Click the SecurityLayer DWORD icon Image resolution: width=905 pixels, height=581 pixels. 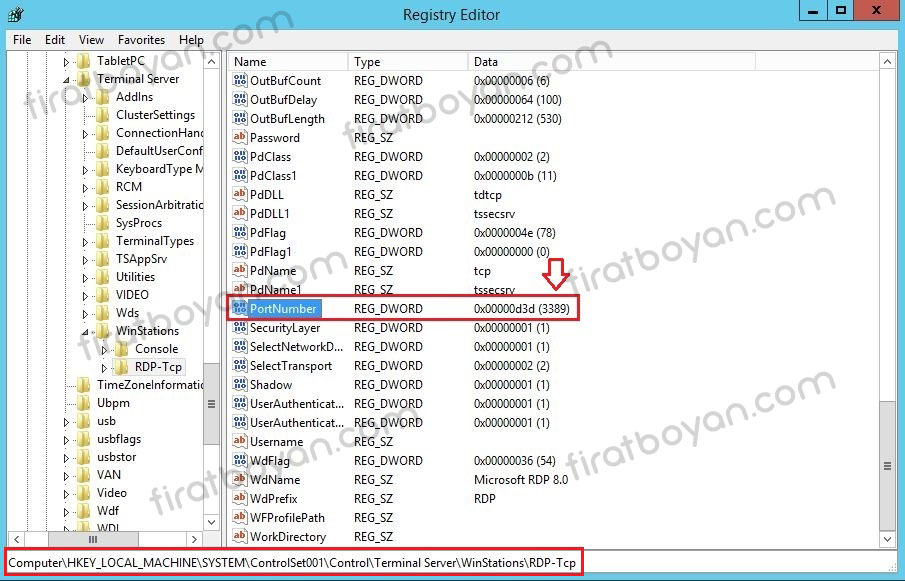pos(240,328)
